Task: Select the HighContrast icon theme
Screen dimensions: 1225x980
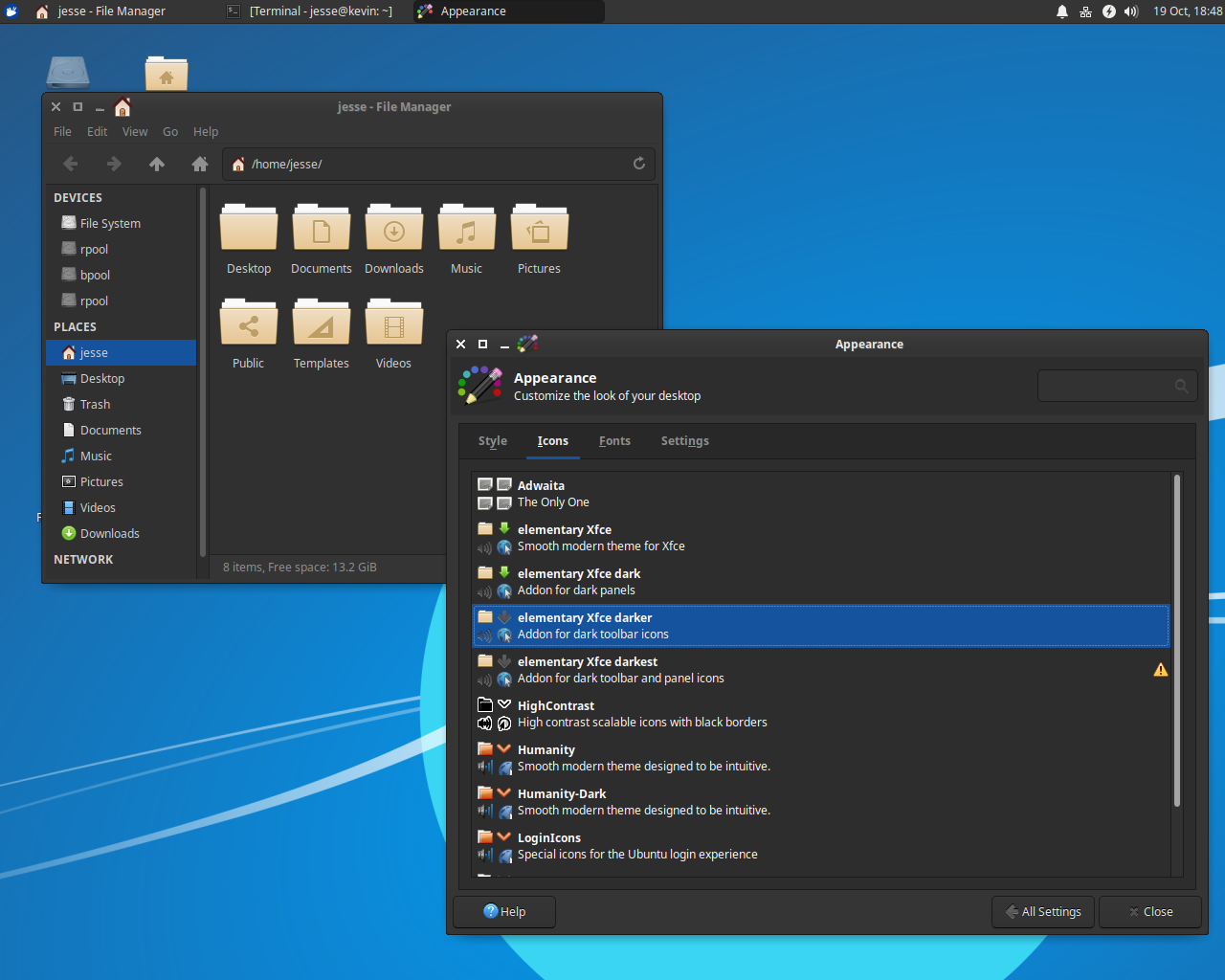Action: pos(821,714)
